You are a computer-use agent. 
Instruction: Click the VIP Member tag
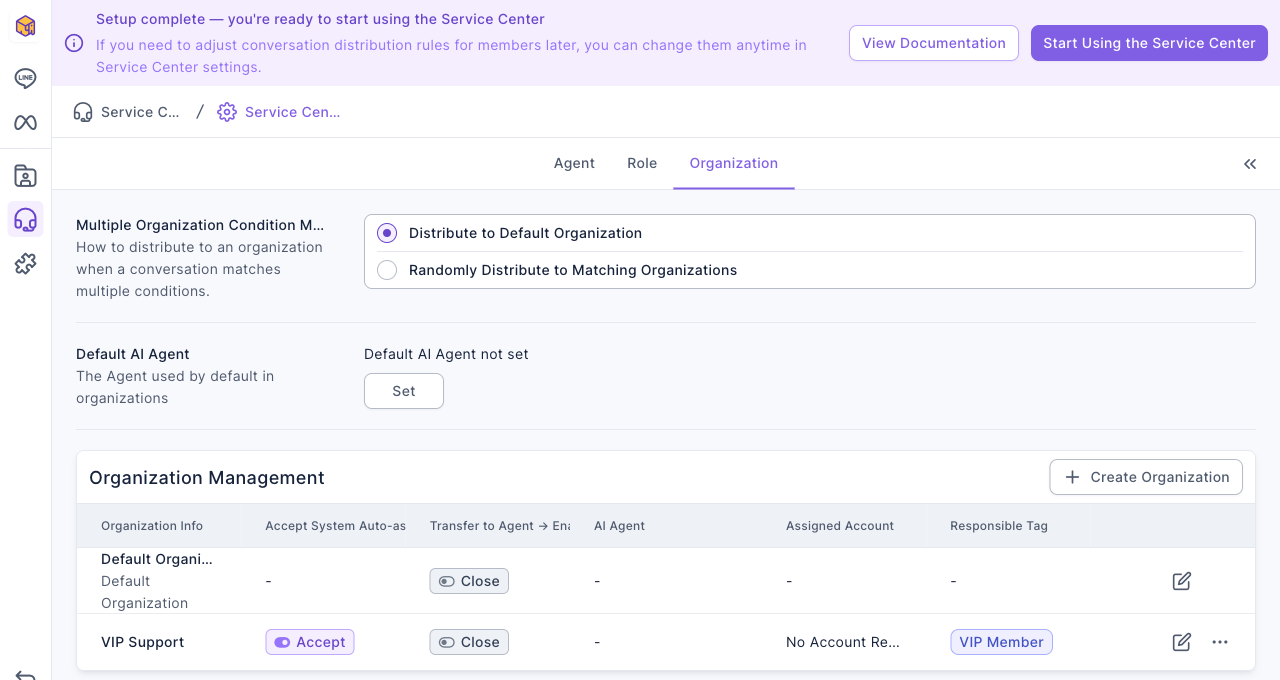(x=1001, y=642)
